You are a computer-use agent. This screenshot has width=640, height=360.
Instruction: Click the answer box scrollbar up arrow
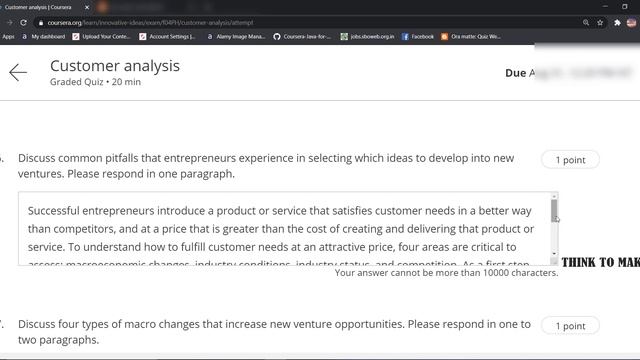coord(554,196)
